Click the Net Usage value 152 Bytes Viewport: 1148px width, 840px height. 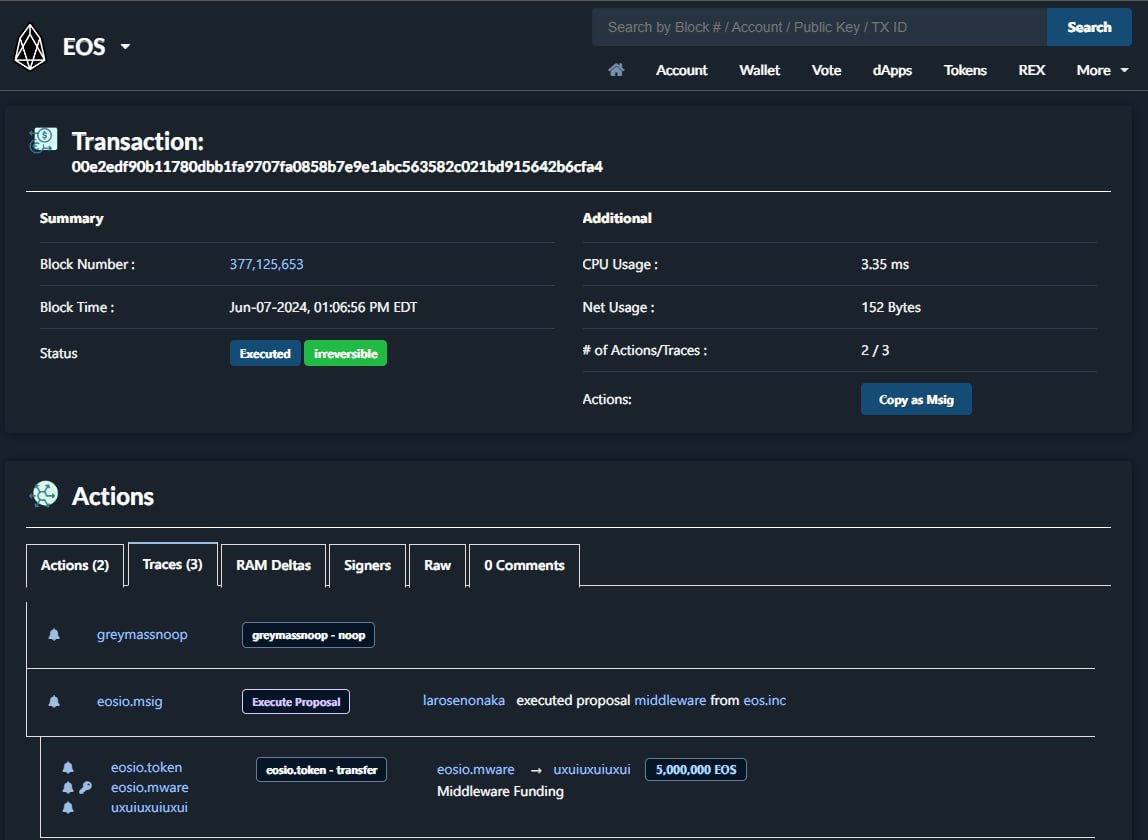pos(891,308)
